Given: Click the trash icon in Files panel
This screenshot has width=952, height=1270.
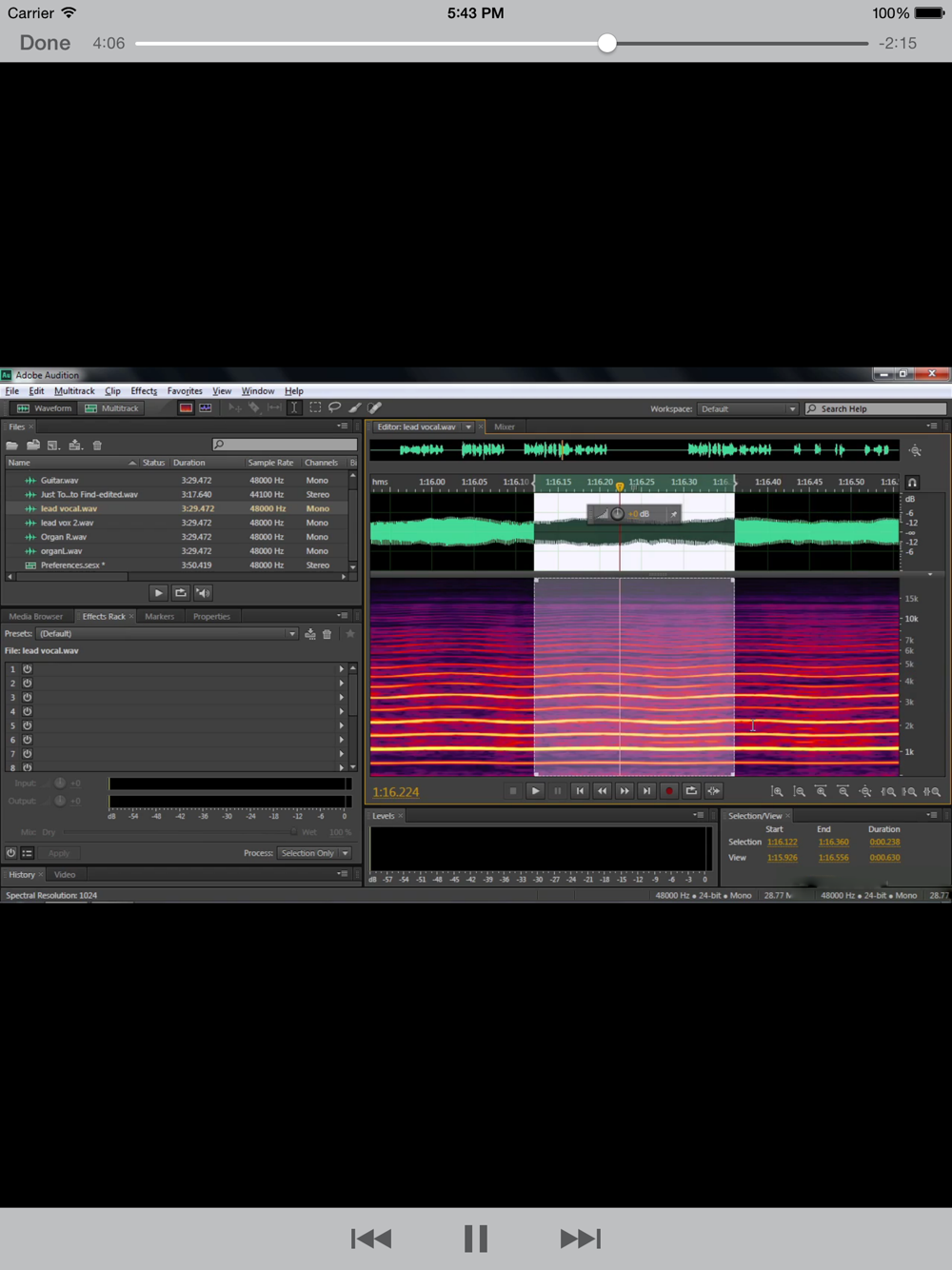Looking at the screenshot, I should click(97, 446).
